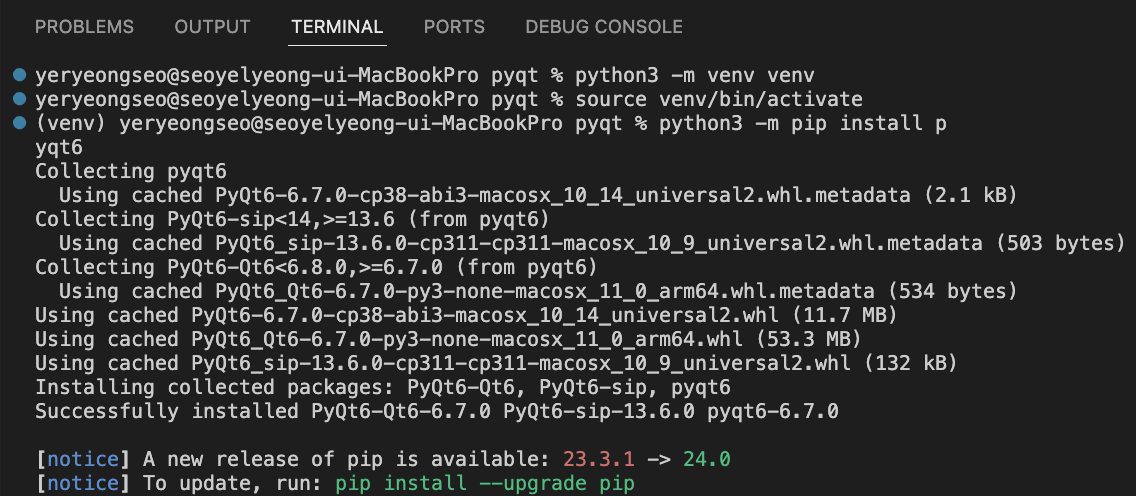Click the '(11.7 MB)' PyQt6 wheel line
Image resolution: width=1136 pixels, height=496 pixels.
(467, 316)
